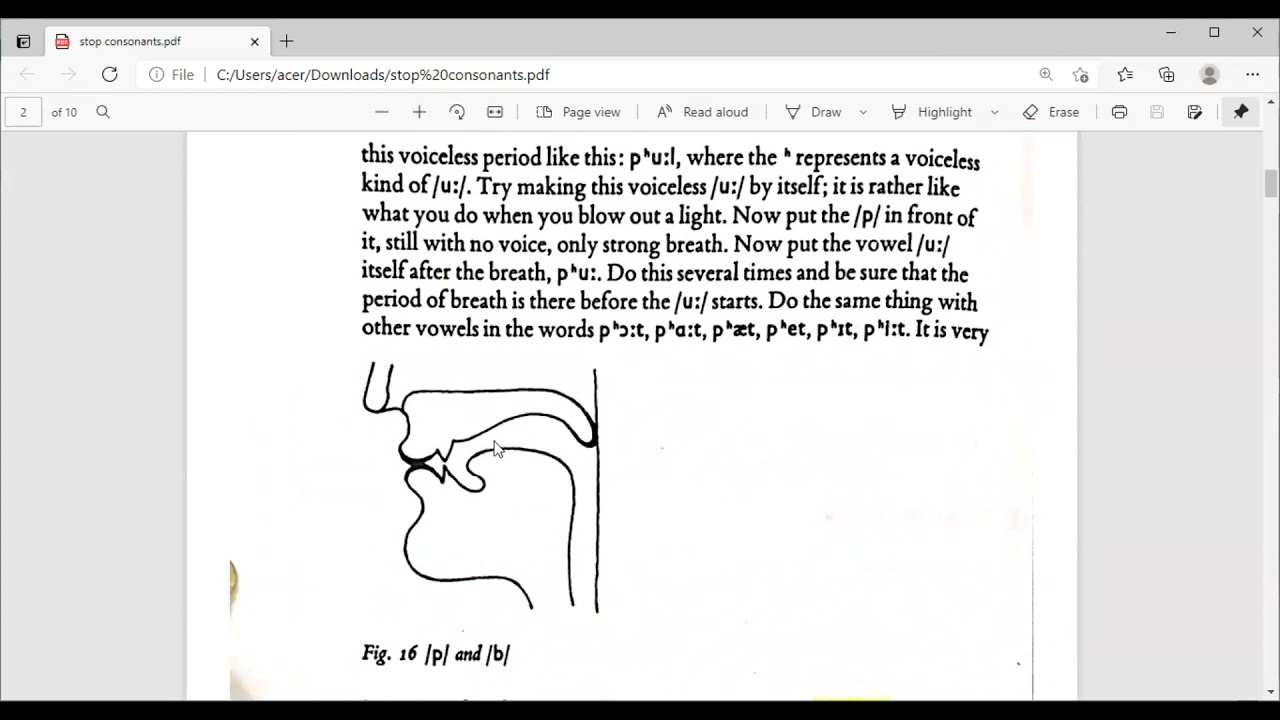
Task: Open the user profile icon
Action: pos(1210,74)
